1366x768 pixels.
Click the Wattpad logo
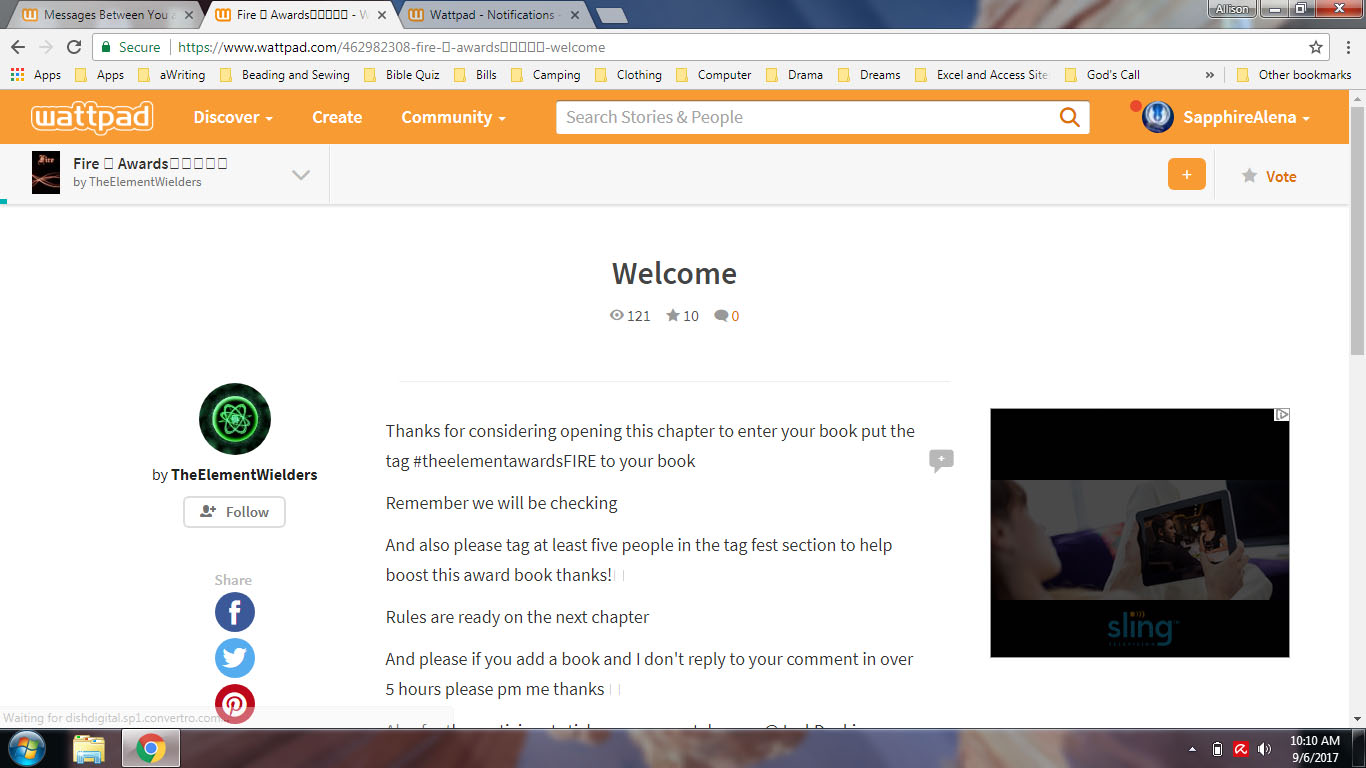point(91,117)
